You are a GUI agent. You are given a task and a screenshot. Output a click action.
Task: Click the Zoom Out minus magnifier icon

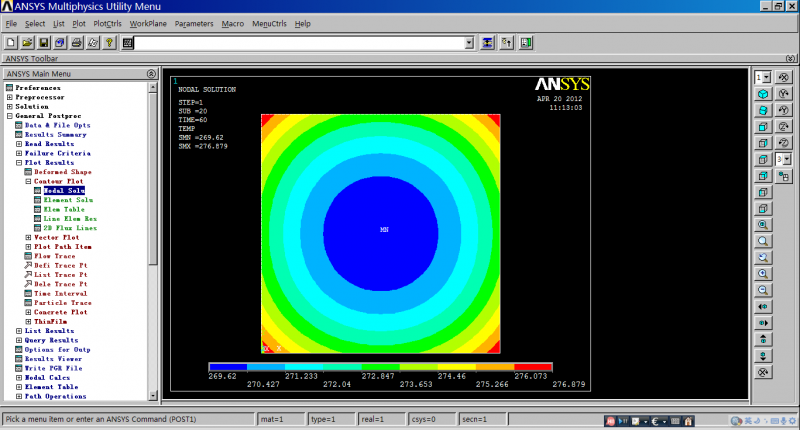[763, 290]
